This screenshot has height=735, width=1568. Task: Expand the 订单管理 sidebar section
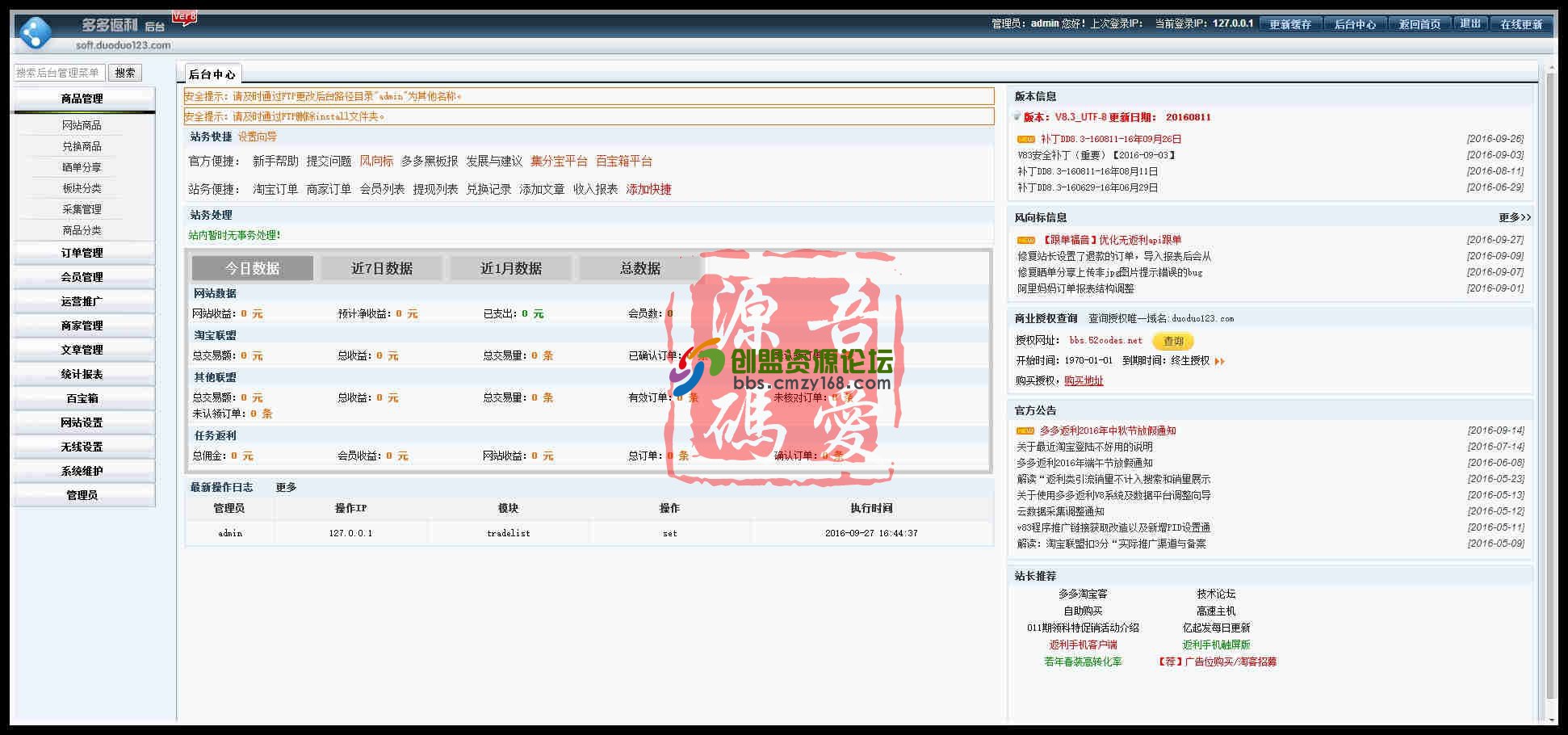pyautogui.click(x=84, y=253)
